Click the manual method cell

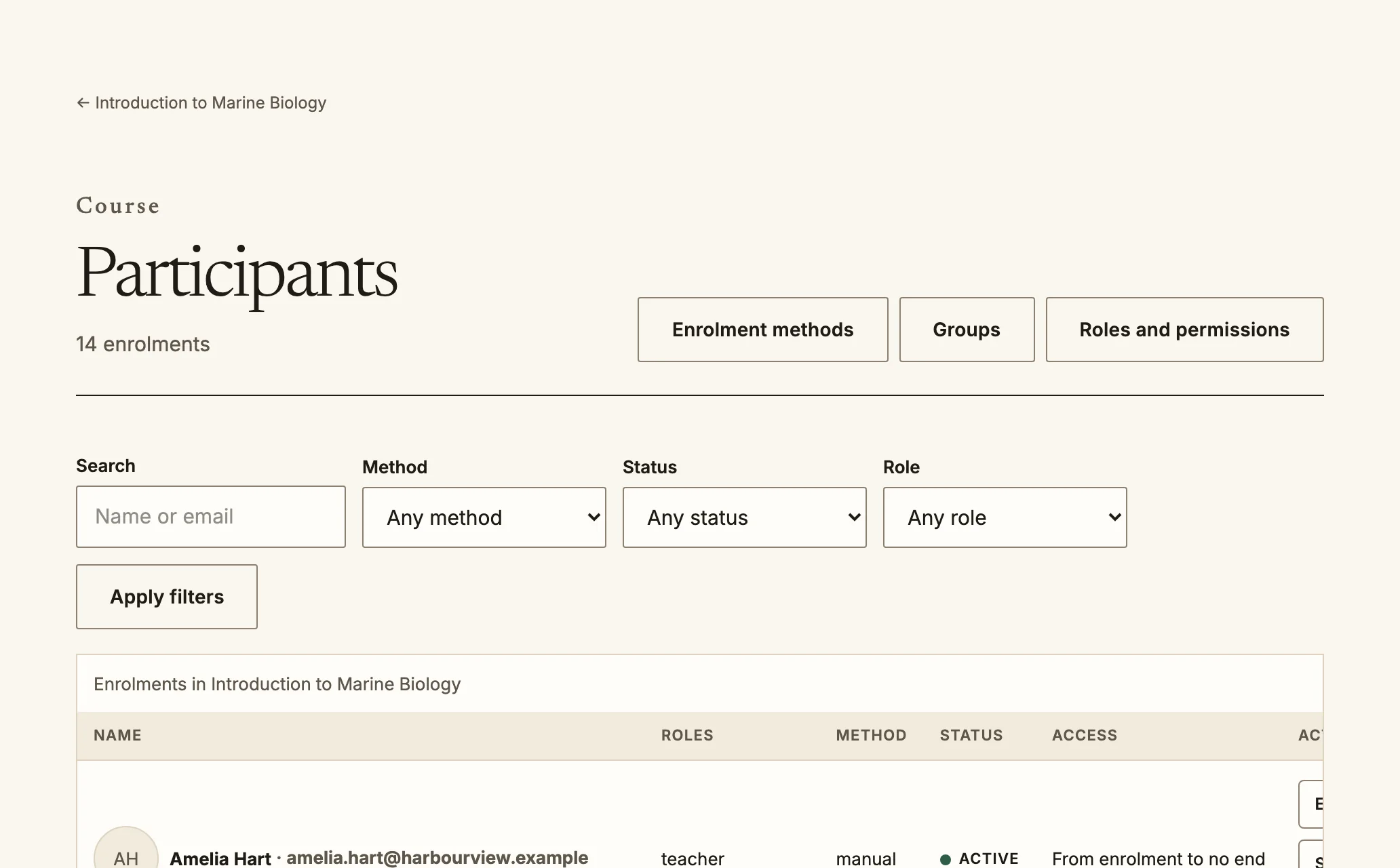click(866, 859)
